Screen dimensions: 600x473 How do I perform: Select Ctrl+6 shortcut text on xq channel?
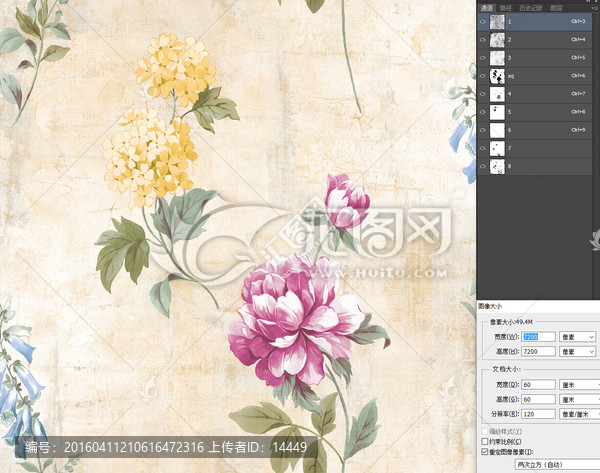pyautogui.click(x=578, y=76)
